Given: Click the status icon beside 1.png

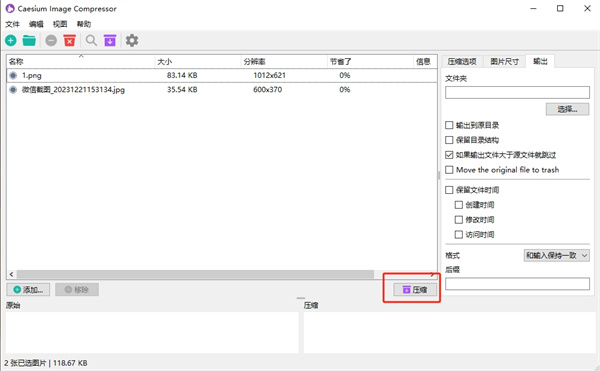Looking at the screenshot, I should [13, 75].
